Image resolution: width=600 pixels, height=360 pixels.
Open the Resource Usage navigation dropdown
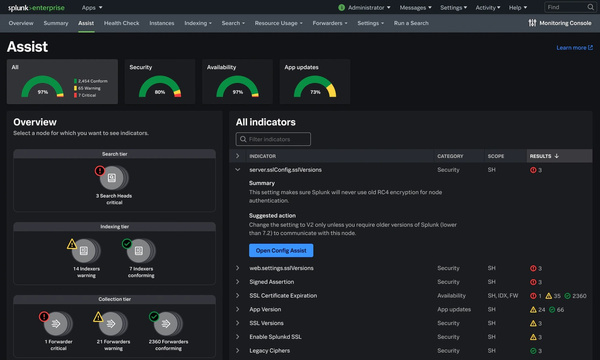pyautogui.click(x=279, y=23)
